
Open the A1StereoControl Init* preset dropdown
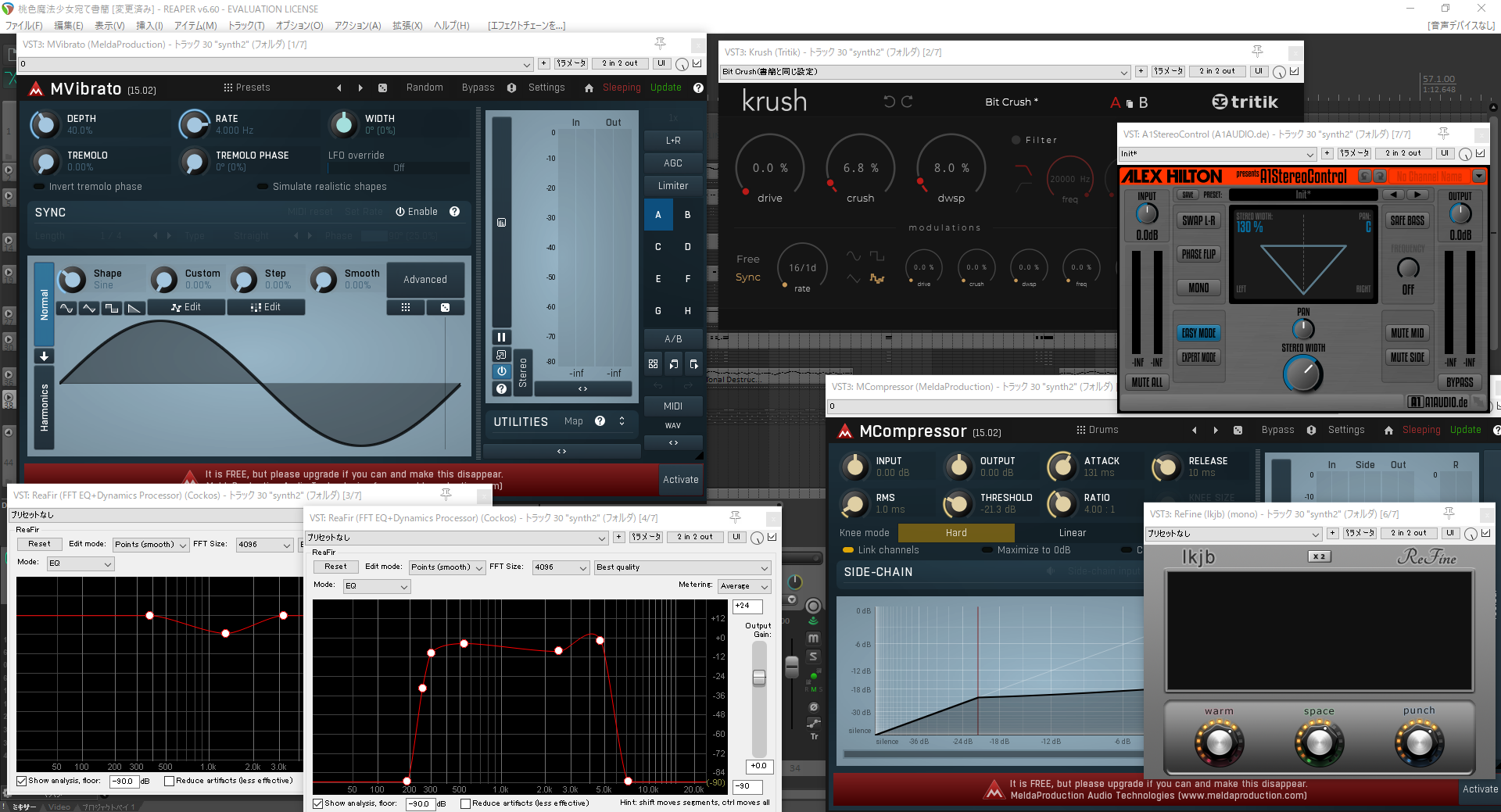1218,154
